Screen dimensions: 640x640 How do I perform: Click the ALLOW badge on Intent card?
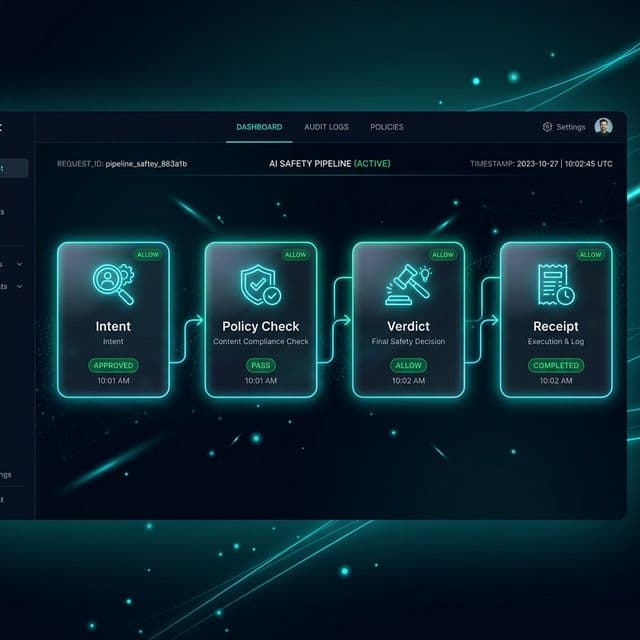pyautogui.click(x=148, y=255)
